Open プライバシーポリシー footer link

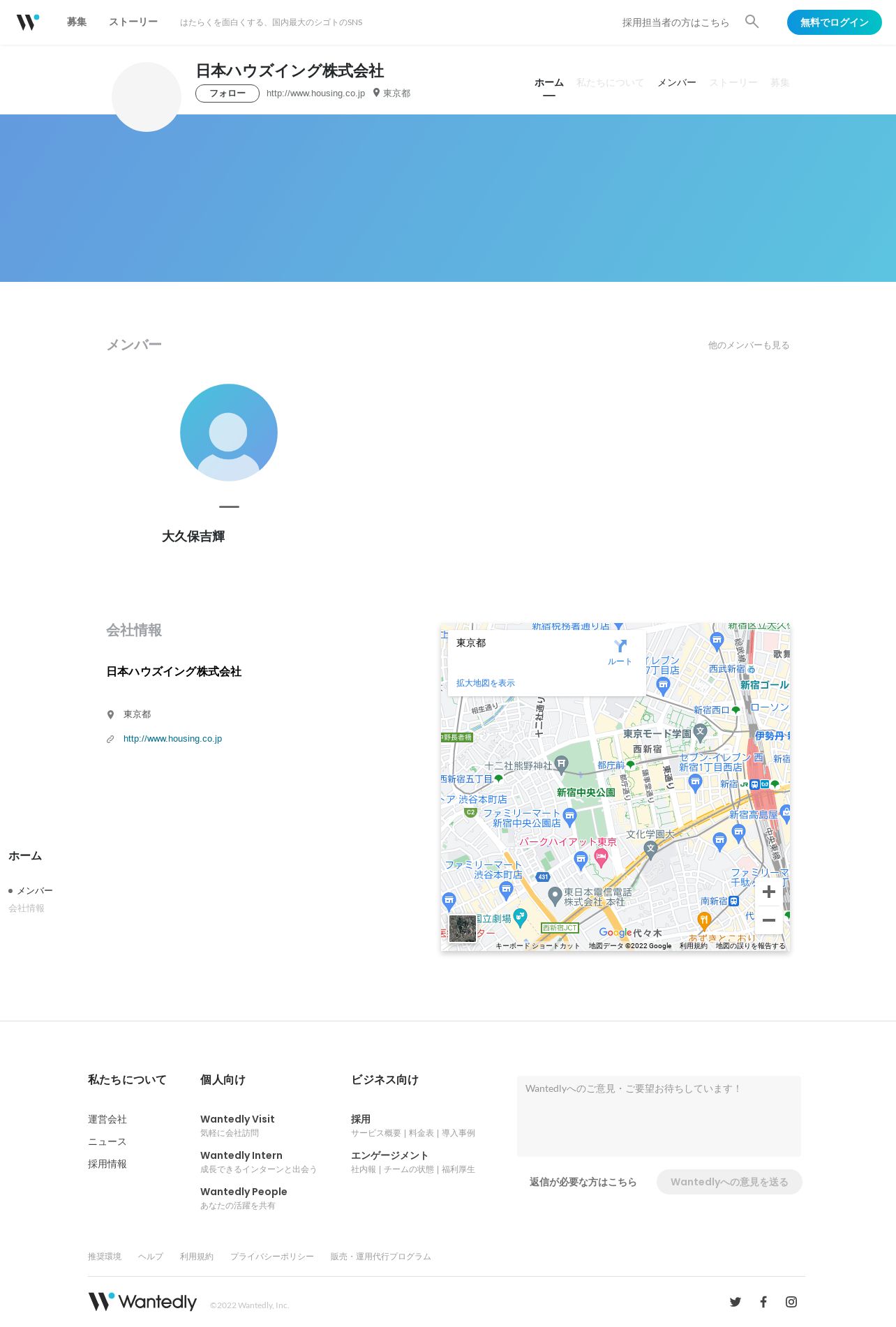point(272,1257)
